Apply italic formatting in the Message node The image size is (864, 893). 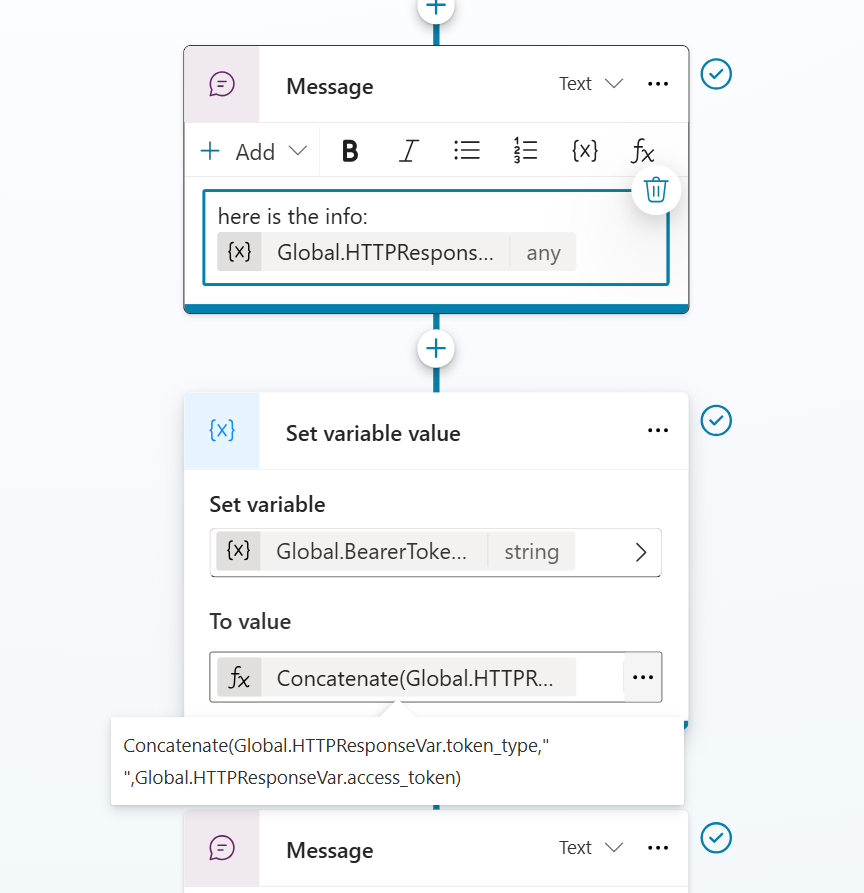(408, 151)
